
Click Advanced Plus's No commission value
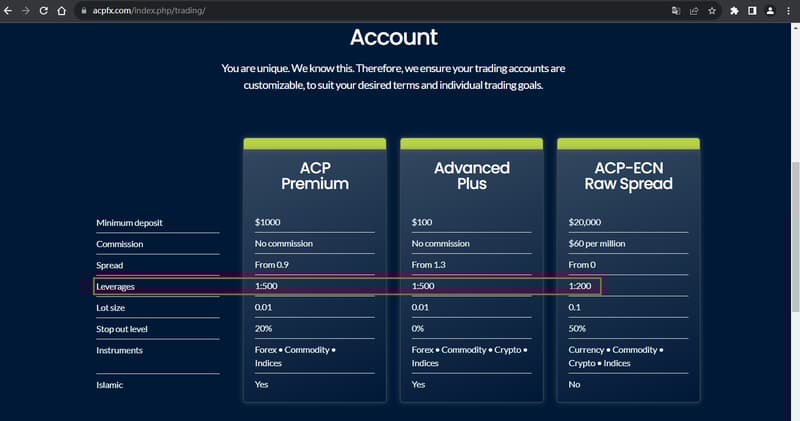click(x=440, y=243)
